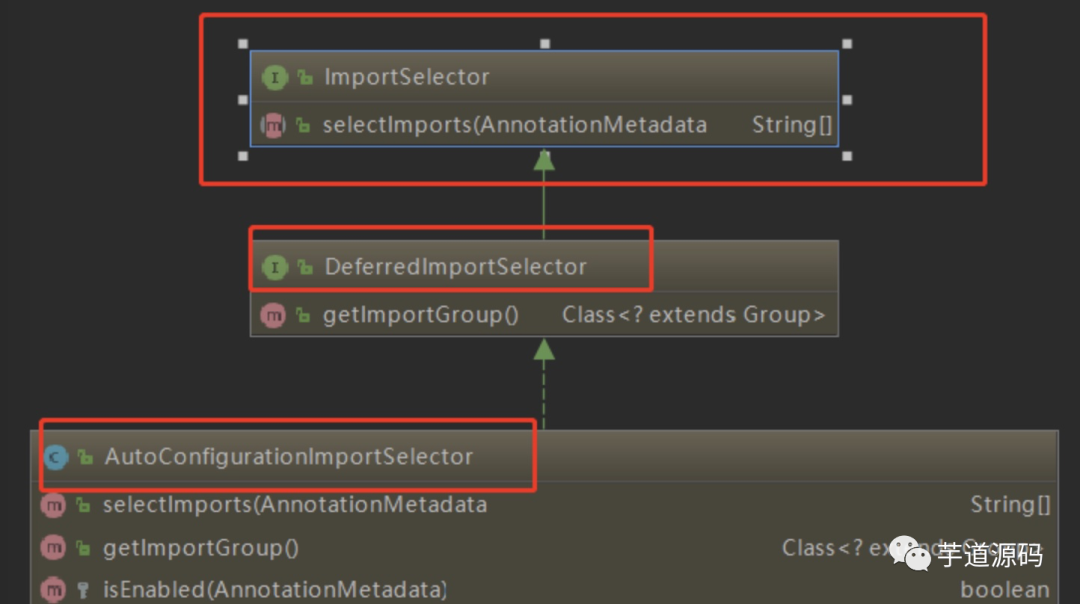1080x604 pixels.
Task: Click the bottom-left selection handle of ImportSelector
Action: (x=242, y=156)
